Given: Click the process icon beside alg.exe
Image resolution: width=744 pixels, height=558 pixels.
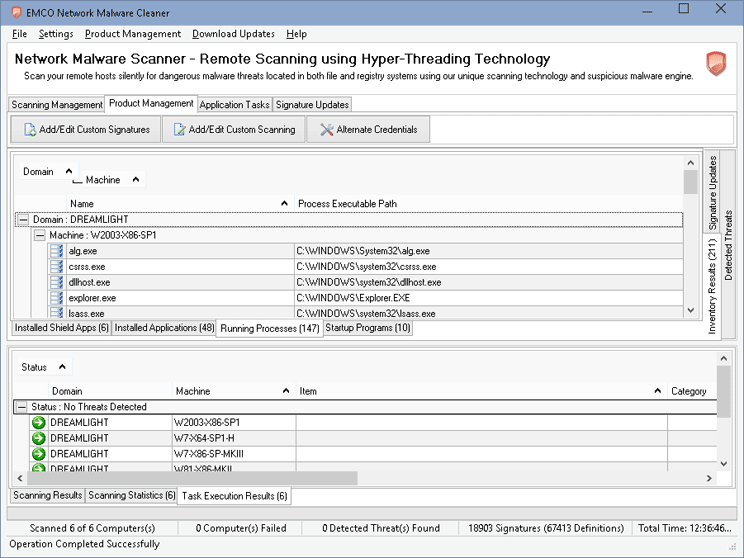Looking at the screenshot, I should 57,251.
